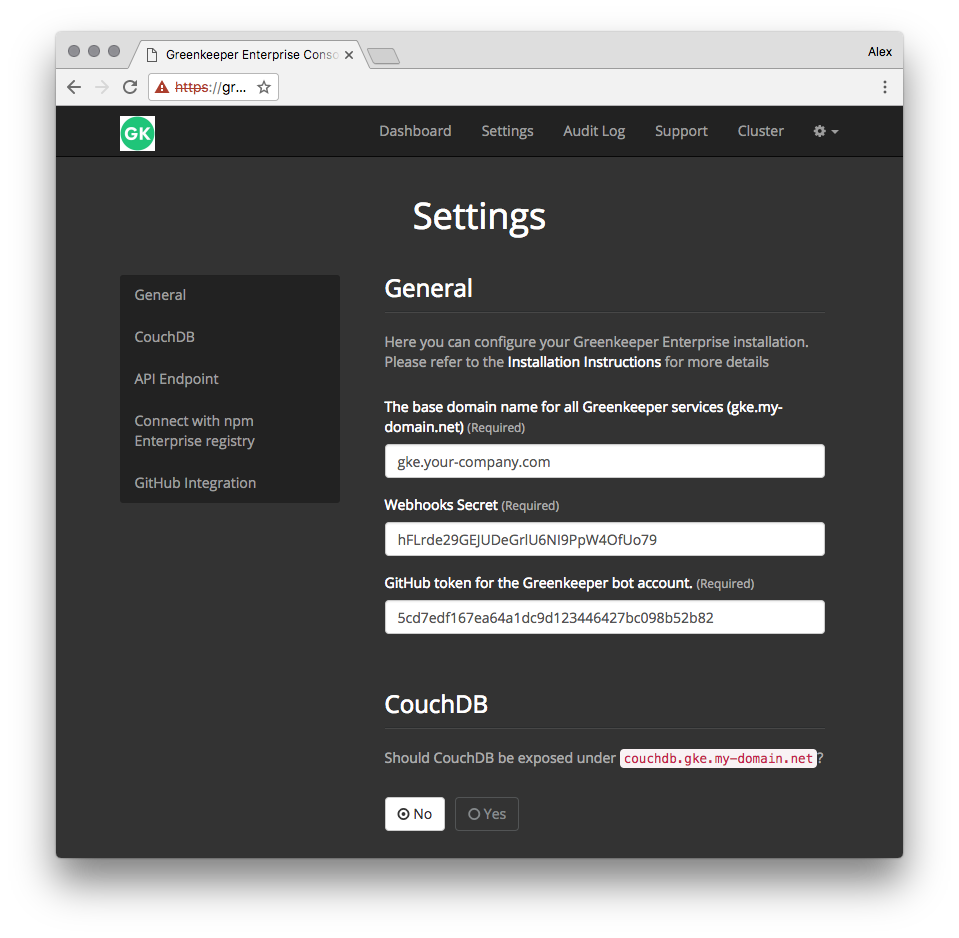Open a new browser tab
Image resolution: width=959 pixels, height=938 pixels.
[x=383, y=56]
